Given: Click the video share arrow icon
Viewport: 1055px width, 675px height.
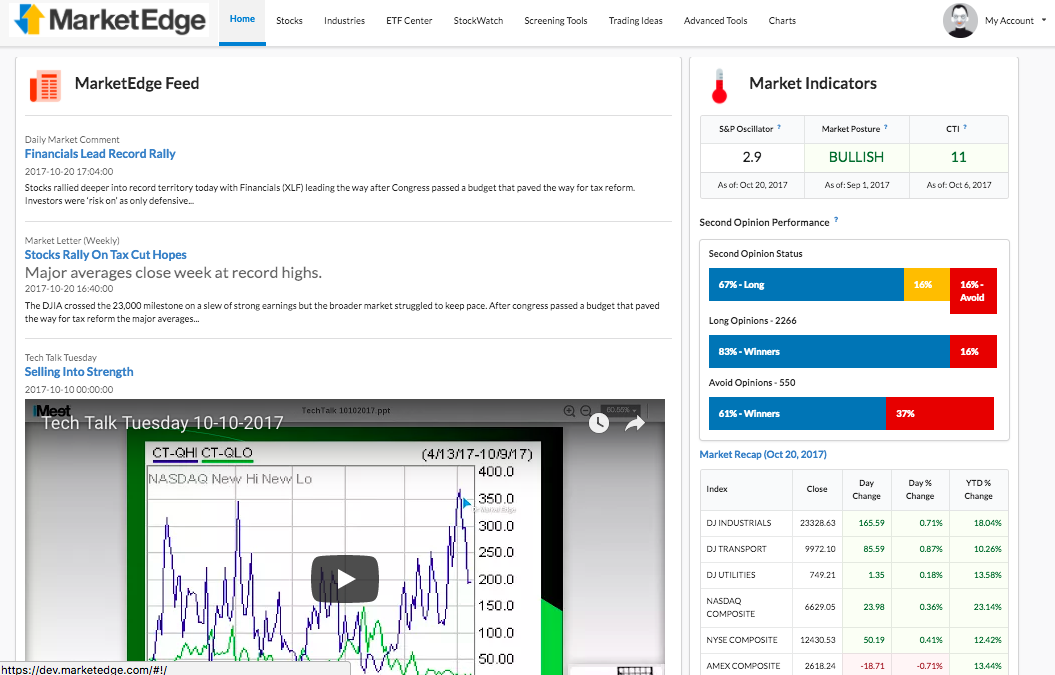Looking at the screenshot, I should (x=635, y=423).
